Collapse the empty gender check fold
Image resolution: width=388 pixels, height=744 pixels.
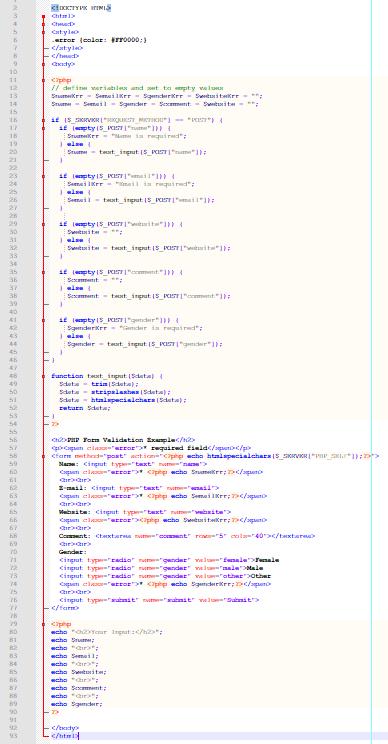[43, 320]
